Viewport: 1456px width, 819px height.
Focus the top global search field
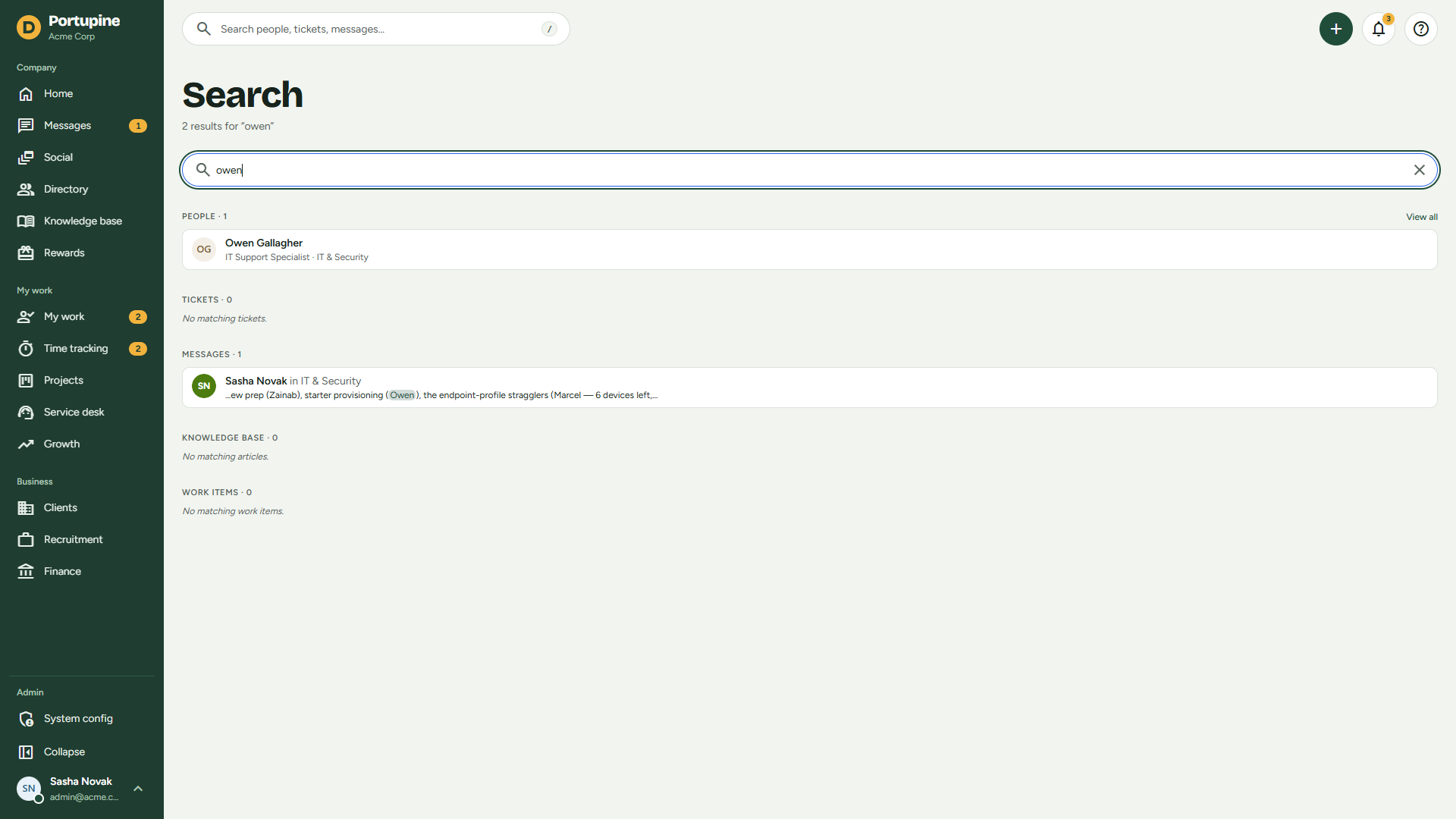376,29
